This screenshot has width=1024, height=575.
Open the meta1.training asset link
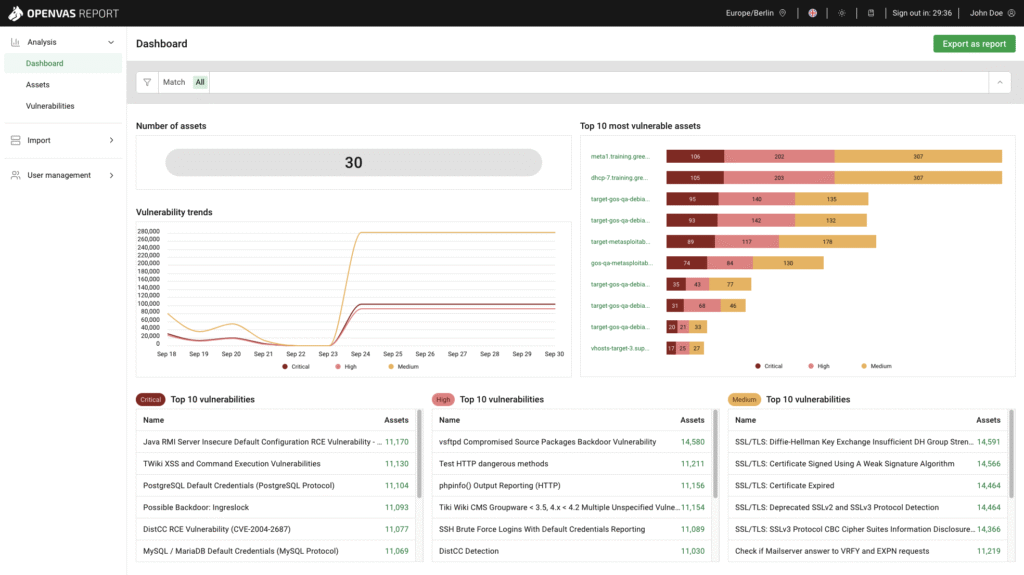pos(620,156)
